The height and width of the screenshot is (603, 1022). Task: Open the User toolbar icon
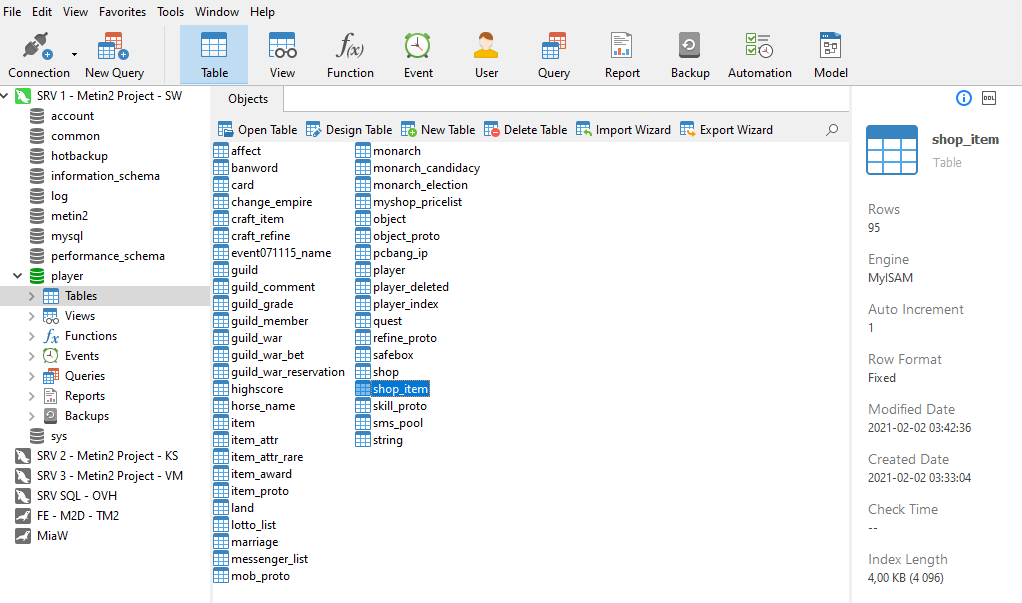(x=486, y=47)
